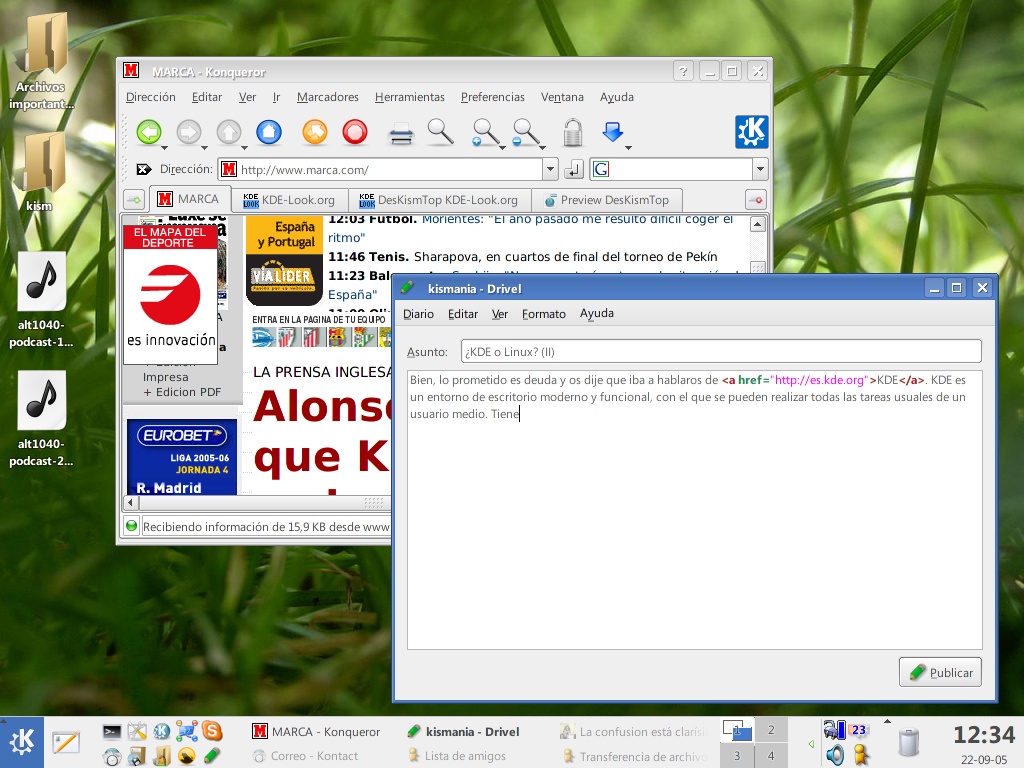Launch Skype from the panel
This screenshot has height=768, width=1024.
click(212, 731)
